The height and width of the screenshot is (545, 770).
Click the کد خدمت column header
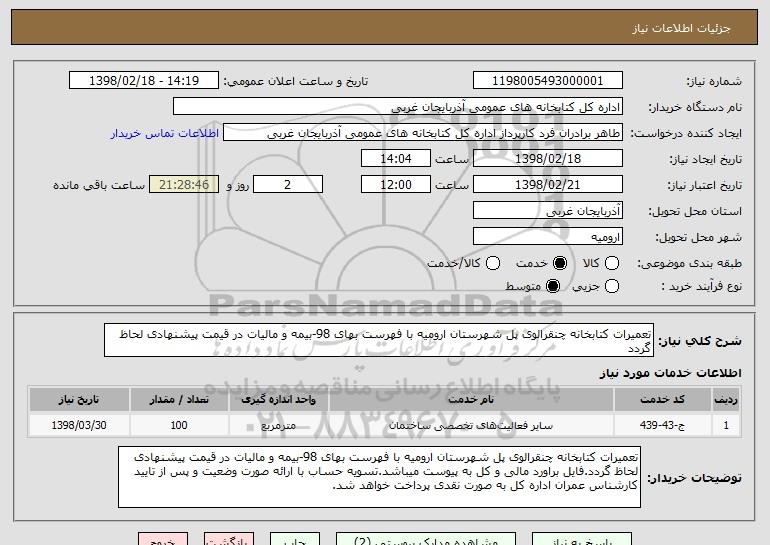[x=662, y=400]
